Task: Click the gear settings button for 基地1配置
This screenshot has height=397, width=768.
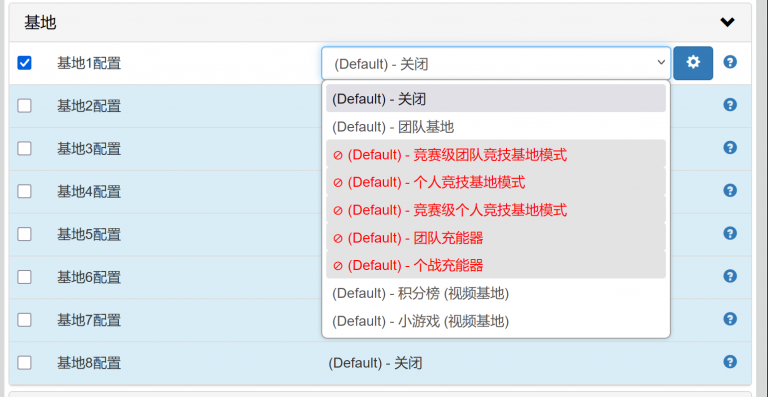Action: pos(693,63)
